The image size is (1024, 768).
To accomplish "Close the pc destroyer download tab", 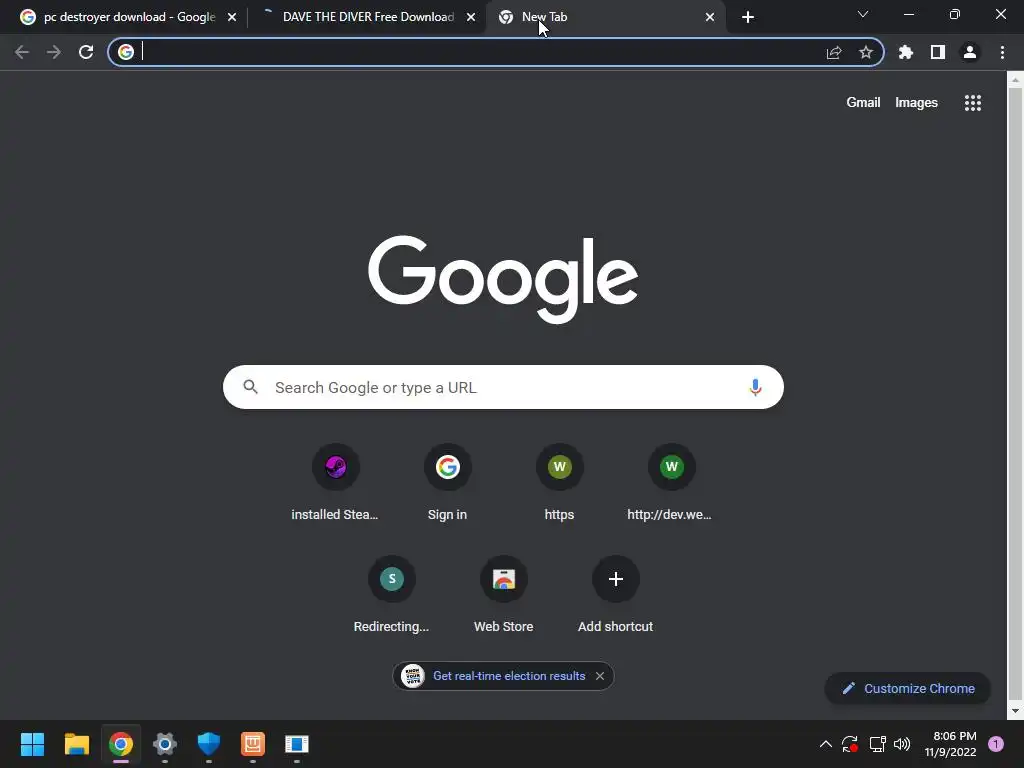I will pyautogui.click(x=232, y=18).
